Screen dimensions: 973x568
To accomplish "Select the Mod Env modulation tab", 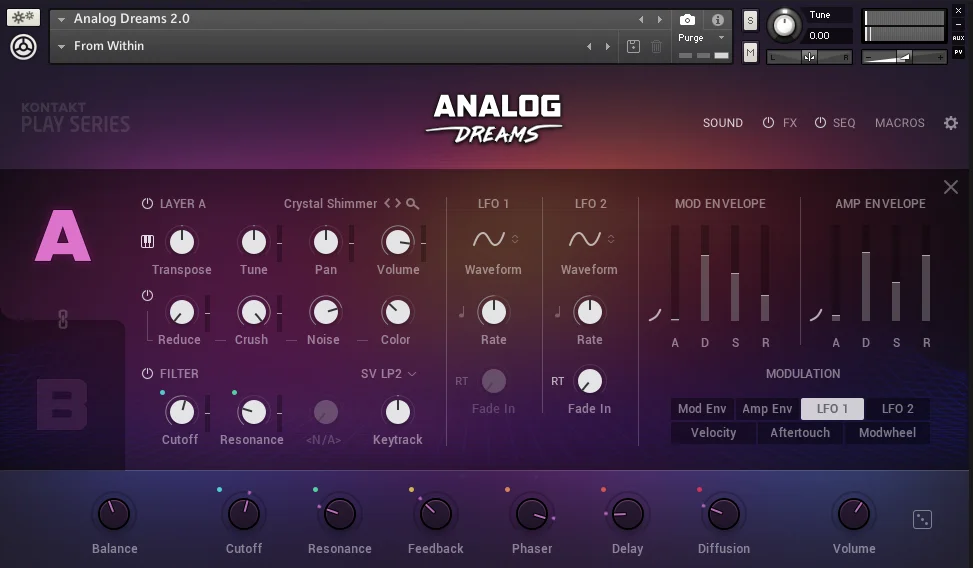I will tap(702, 408).
